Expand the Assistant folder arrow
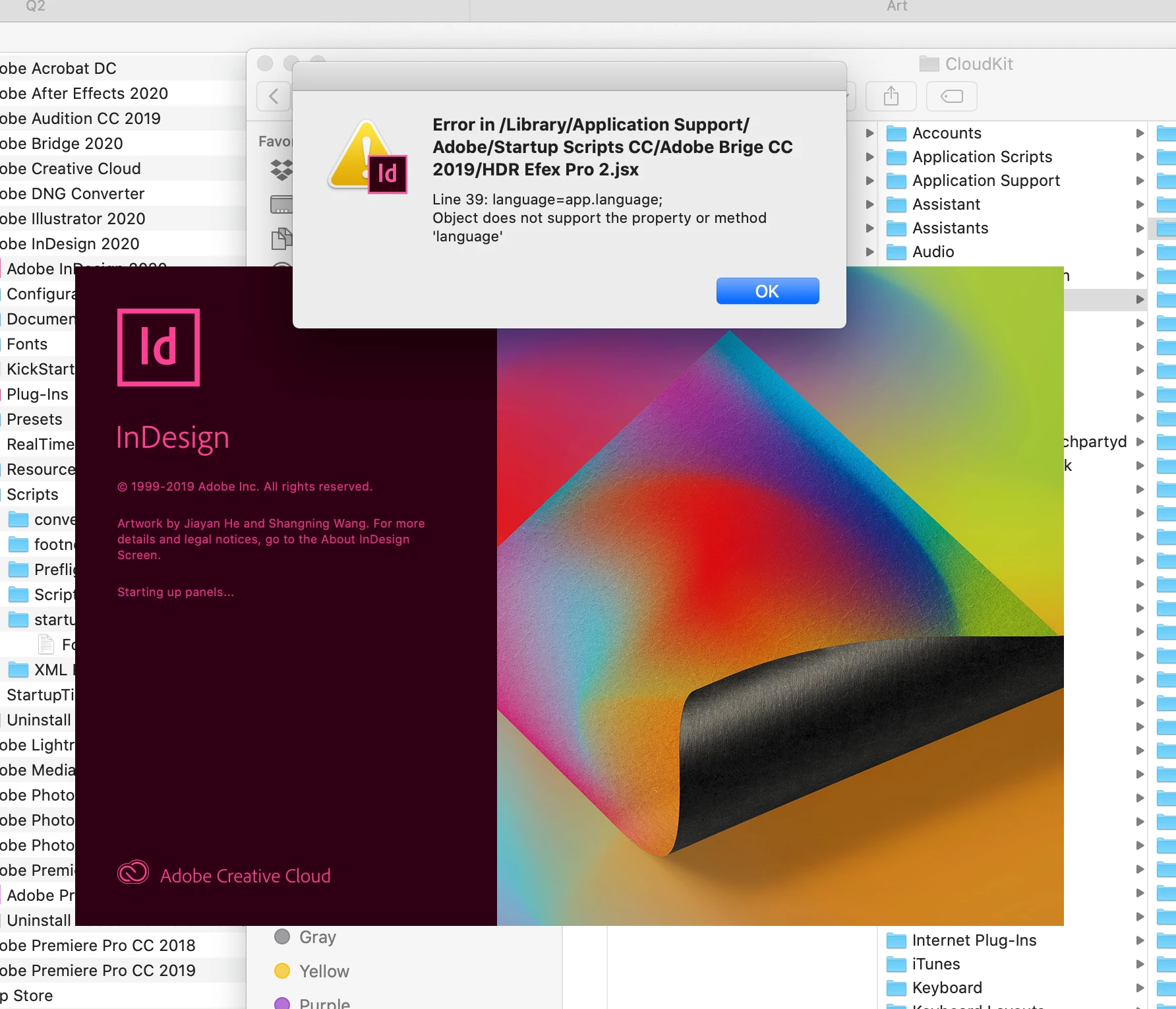This screenshot has height=1009, width=1176. pos(1140,204)
